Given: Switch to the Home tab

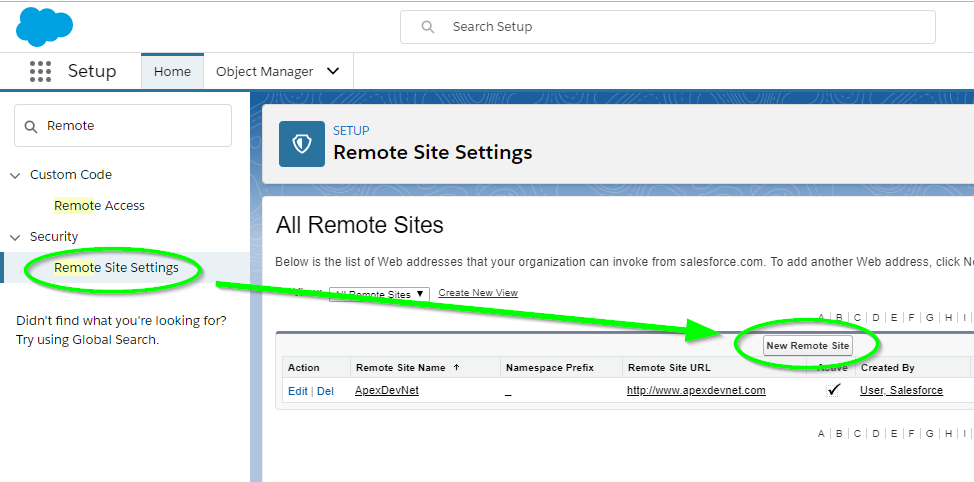Looking at the screenshot, I should coord(172,71).
